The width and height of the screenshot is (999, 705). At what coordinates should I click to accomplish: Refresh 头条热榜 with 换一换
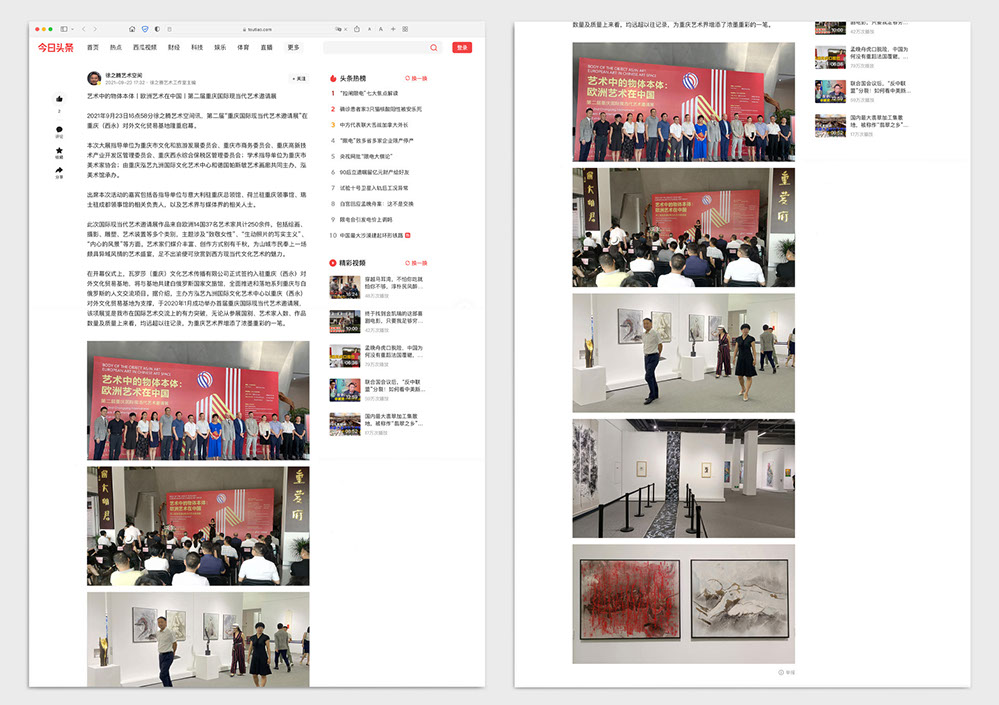pos(416,78)
